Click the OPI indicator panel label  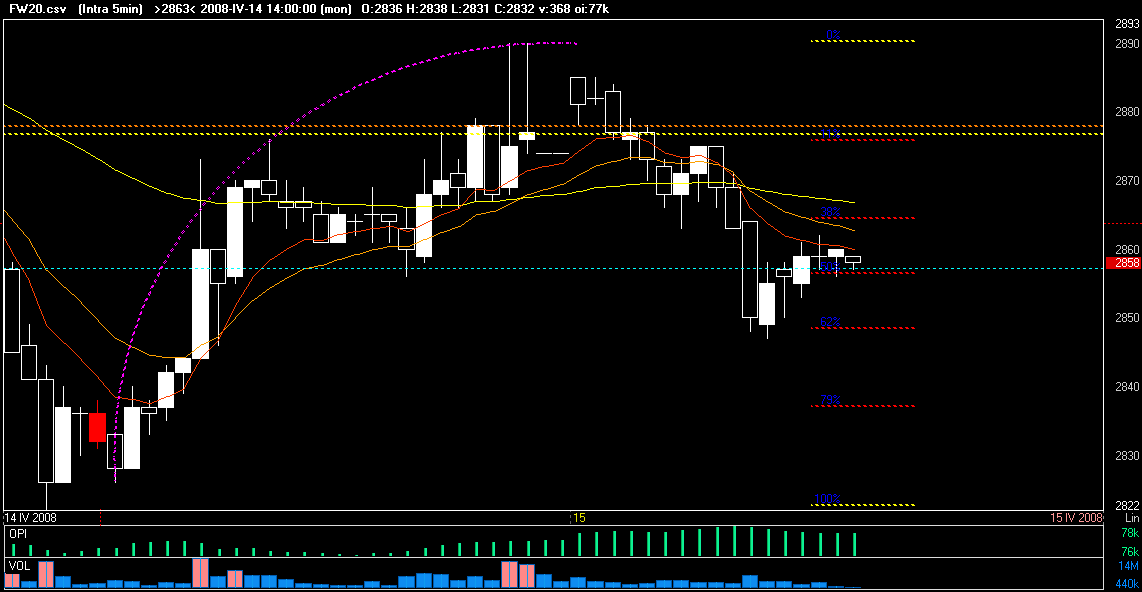click(x=18, y=534)
